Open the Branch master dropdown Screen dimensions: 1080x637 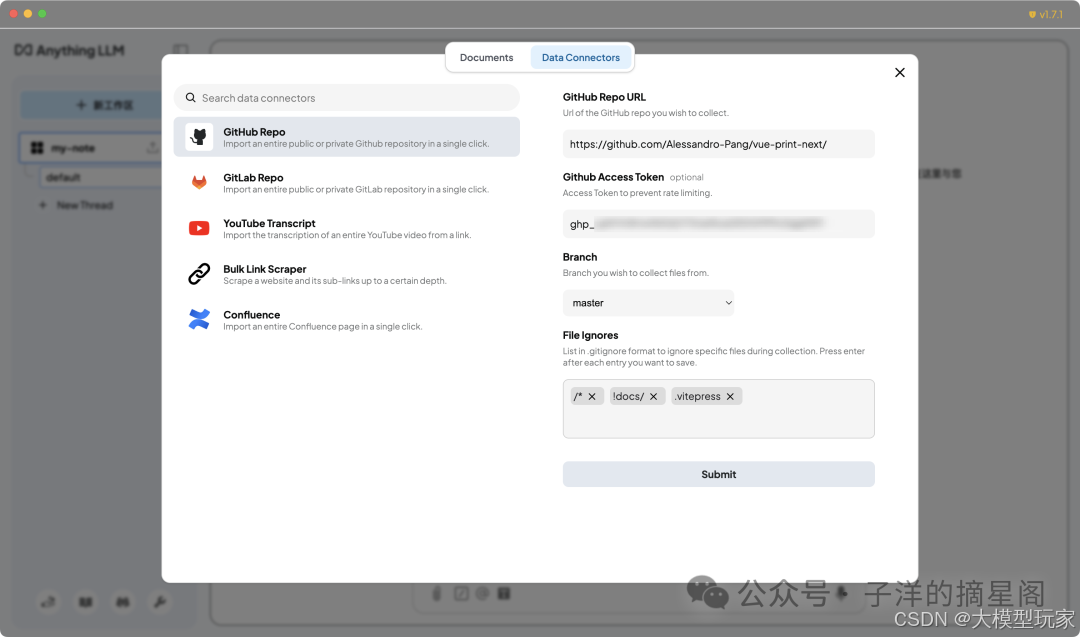tap(648, 303)
